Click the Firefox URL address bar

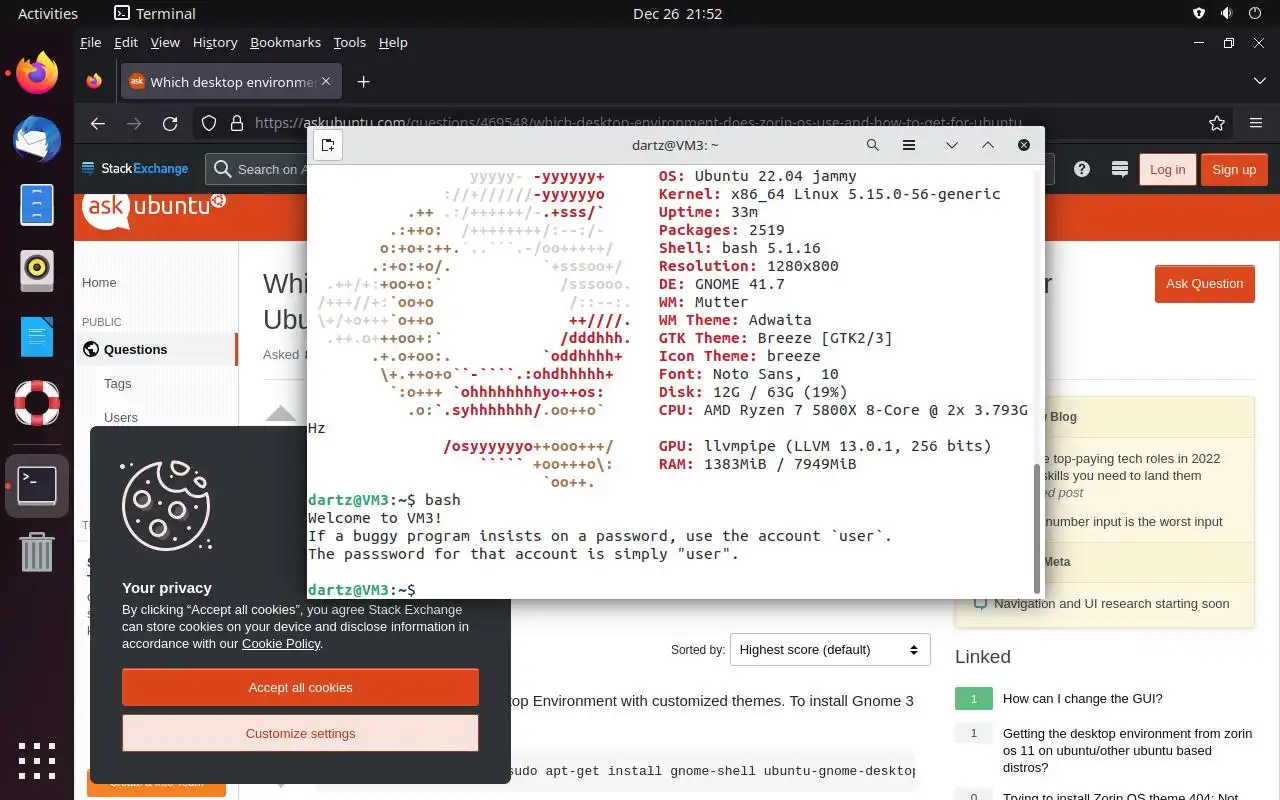pyautogui.click(x=640, y=123)
